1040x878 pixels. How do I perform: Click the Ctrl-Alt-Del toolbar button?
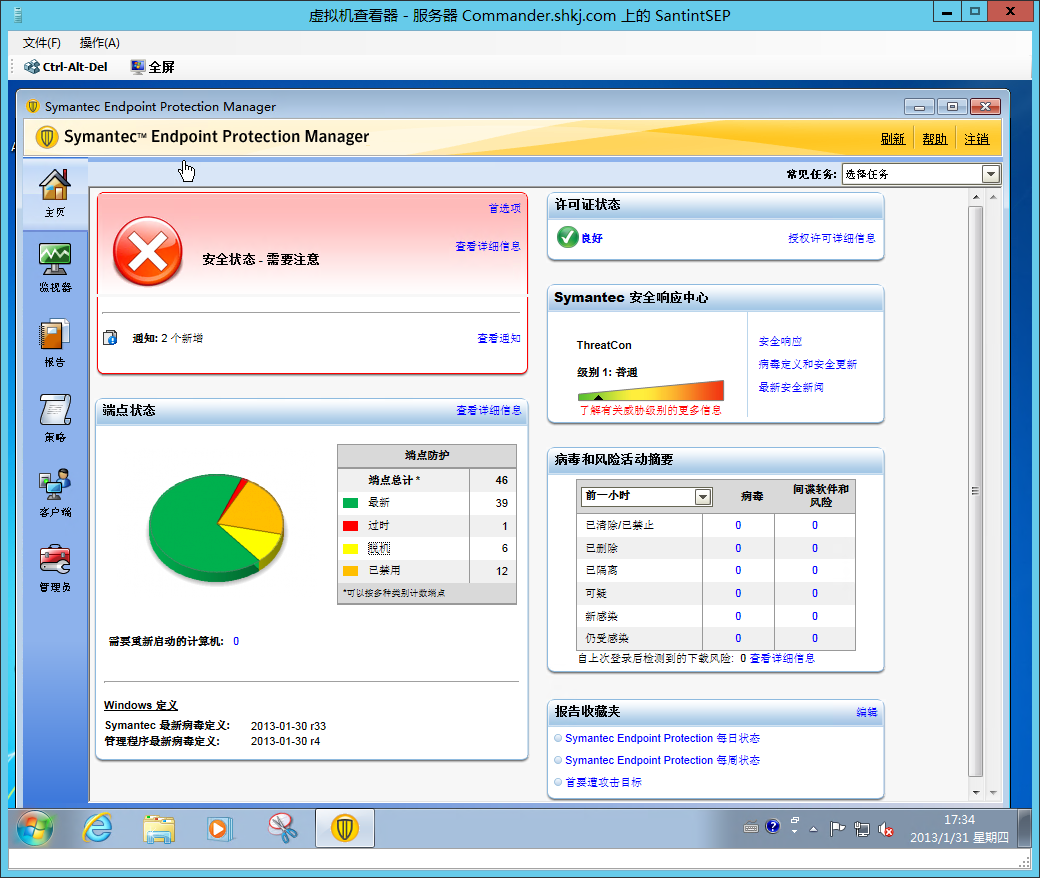[66, 67]
